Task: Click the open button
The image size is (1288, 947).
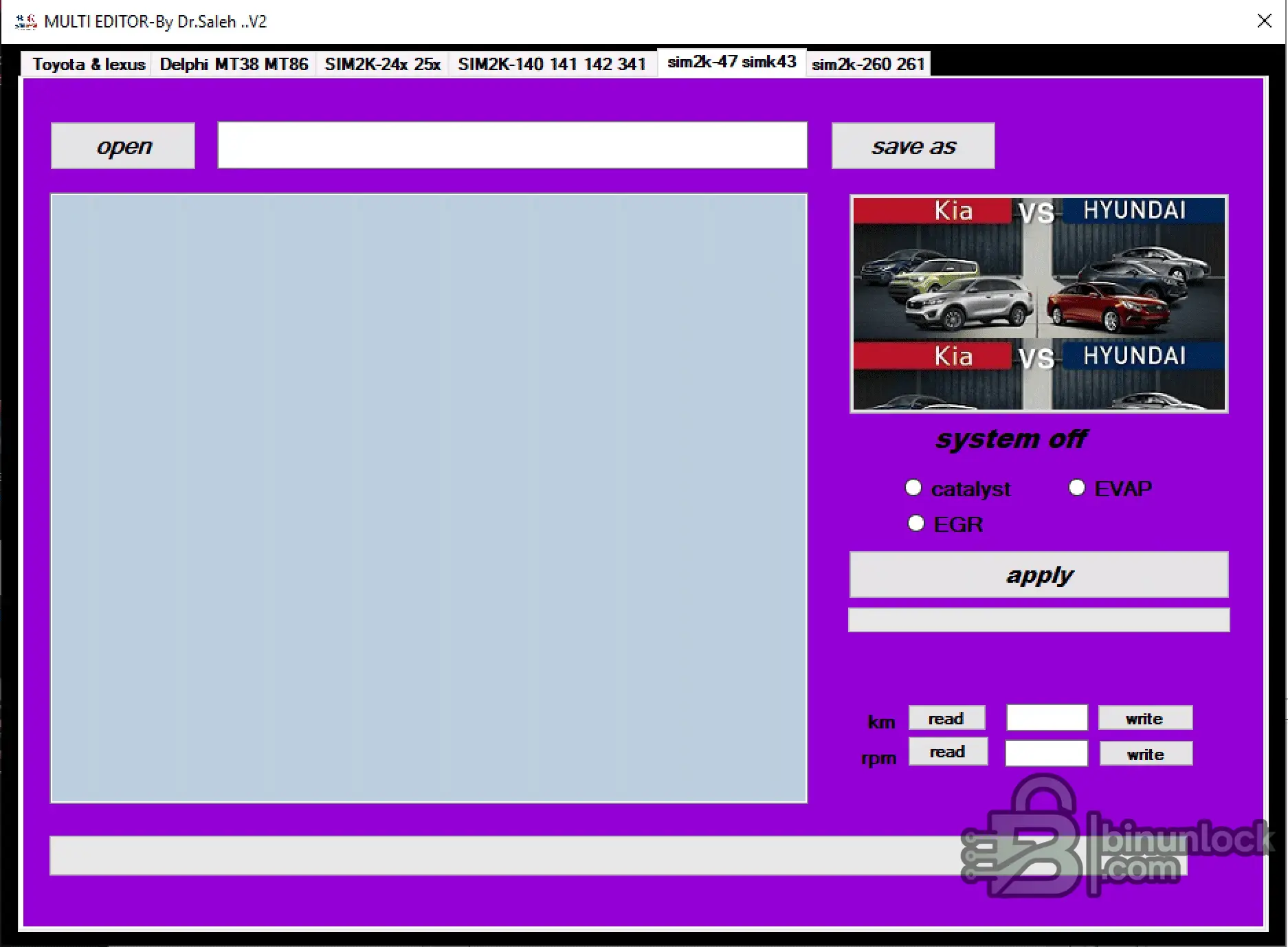Action: point(123,146)
